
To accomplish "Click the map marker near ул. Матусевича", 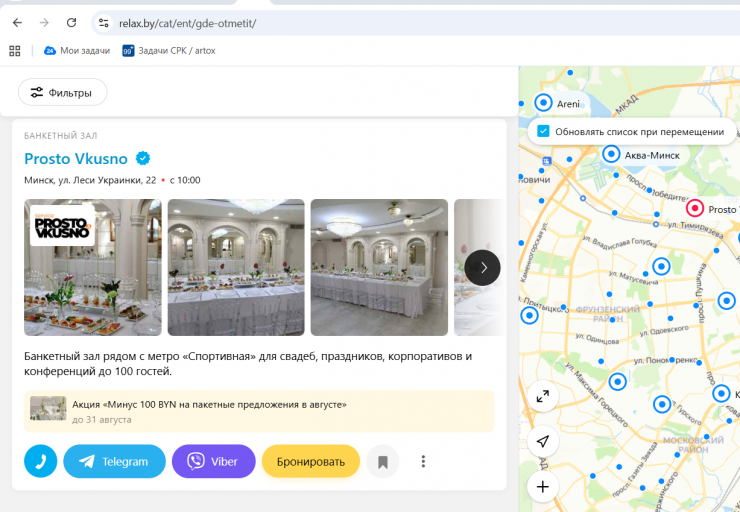I will pyautogui.click(x=661, y=266).
